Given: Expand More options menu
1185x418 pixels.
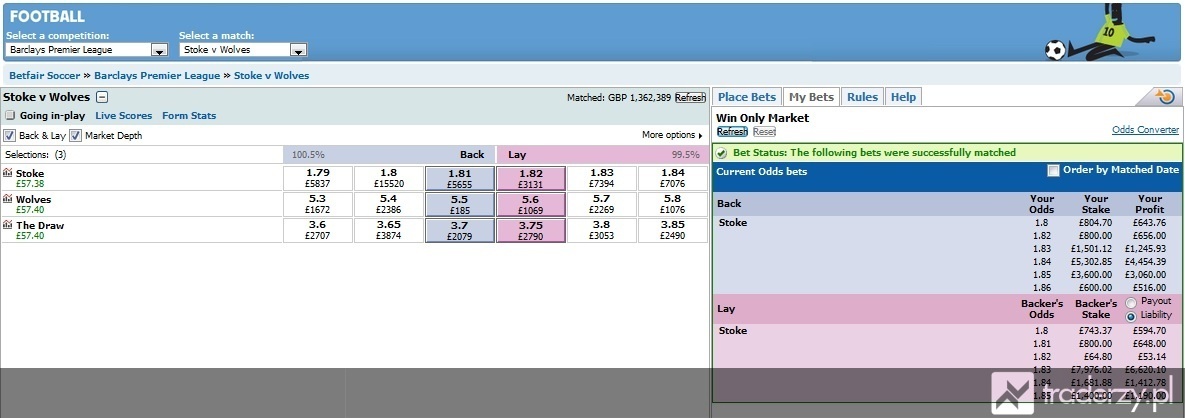Looking at the screenshot, I should (672, 135).
